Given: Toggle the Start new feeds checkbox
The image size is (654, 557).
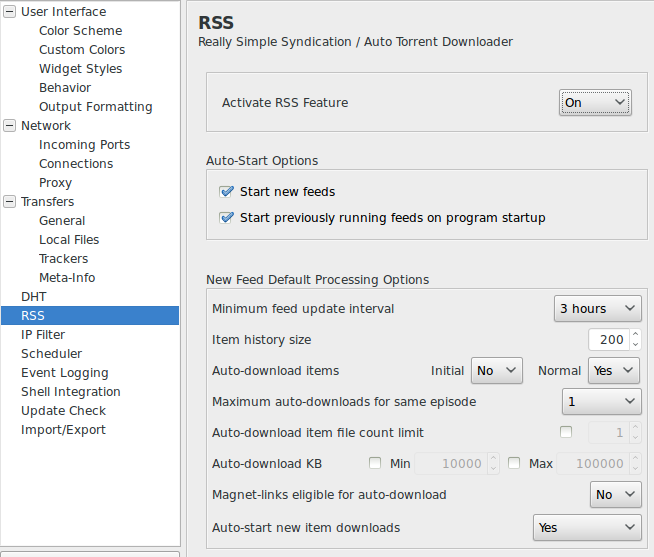Looking at the screenshot, I should [x=226, y=192].
